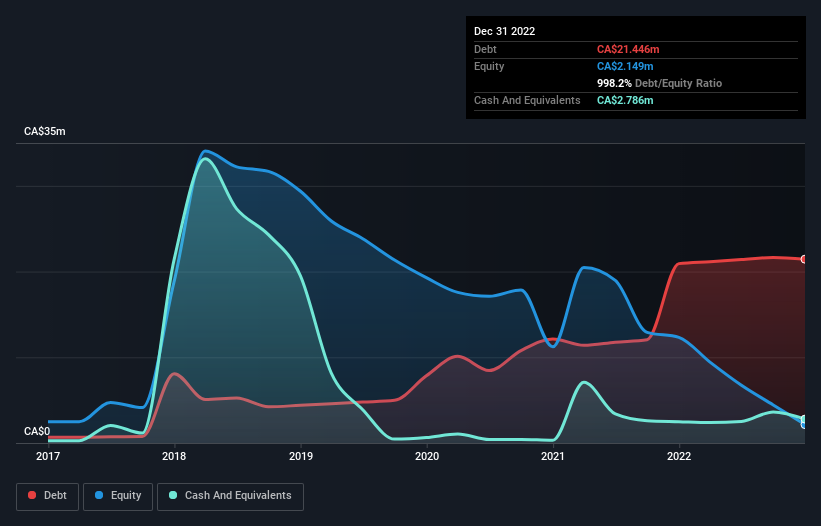Image resolution: width=821 pixels, height=526 pixels.
Task: Click the CA$35m y-axis label
Action: [45, 131]
